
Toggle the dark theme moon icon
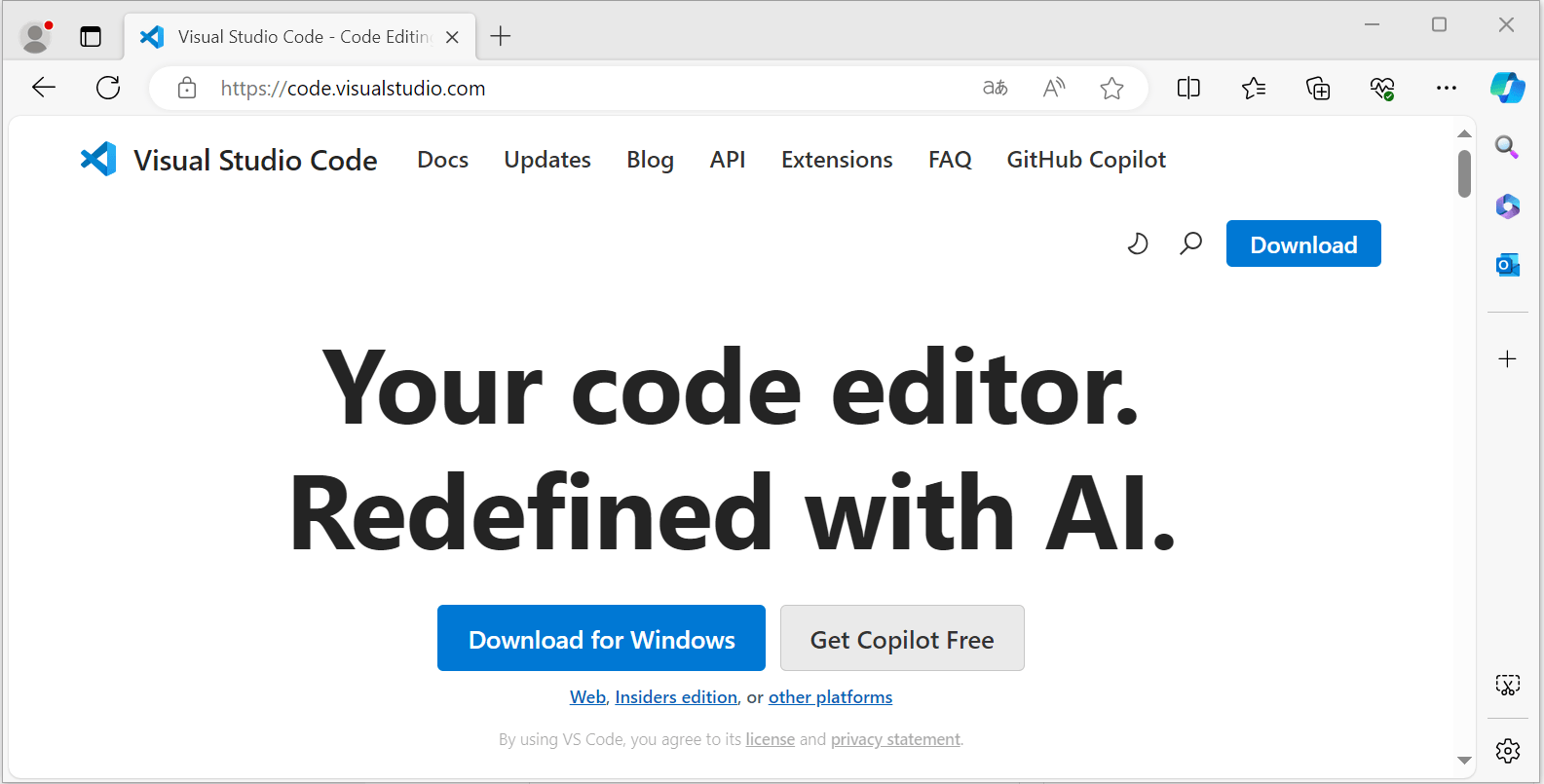coord(1137,243)
